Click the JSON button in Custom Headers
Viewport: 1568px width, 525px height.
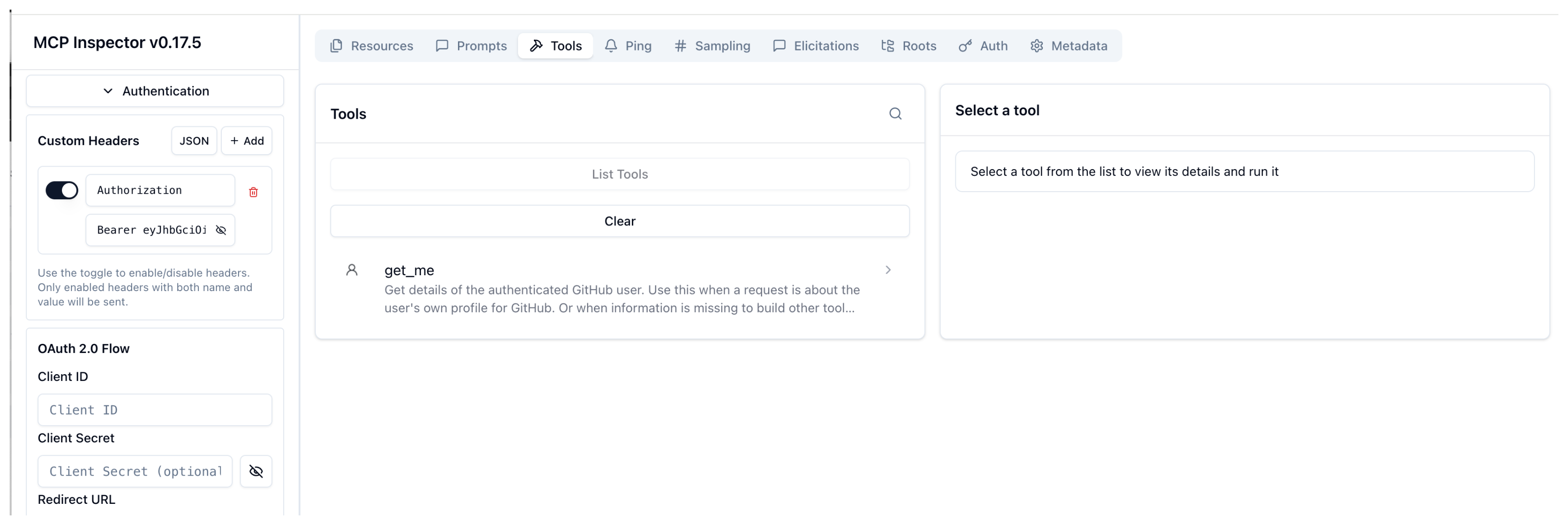tap(194, 141)
